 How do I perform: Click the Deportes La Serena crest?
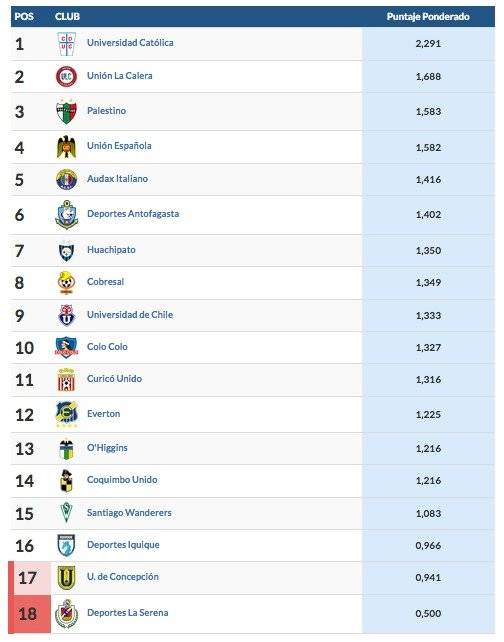[66, 614]
